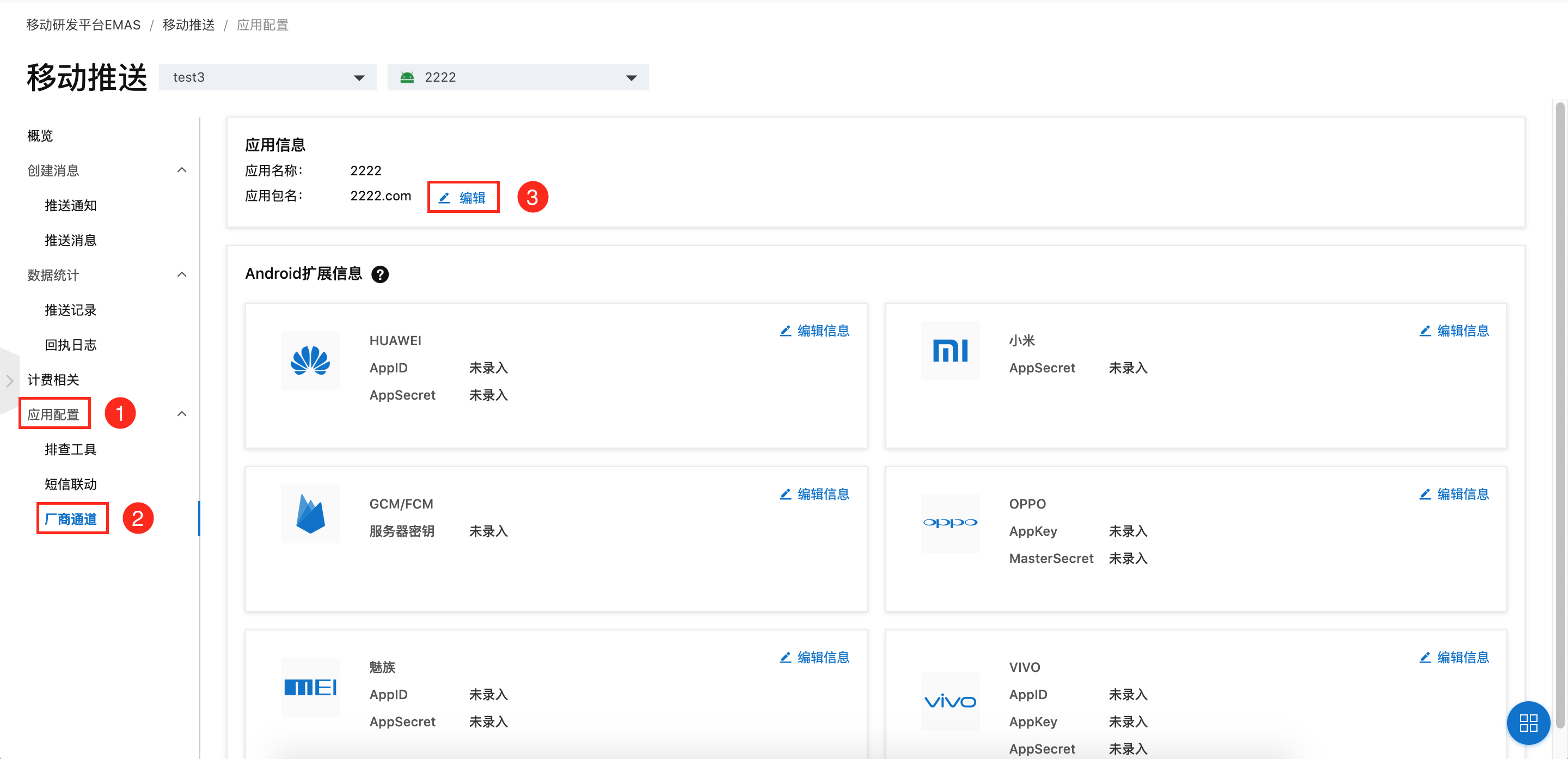Click the page vertical scrollbar
The image size is (1568, 759).
[x=1559, y=414]
